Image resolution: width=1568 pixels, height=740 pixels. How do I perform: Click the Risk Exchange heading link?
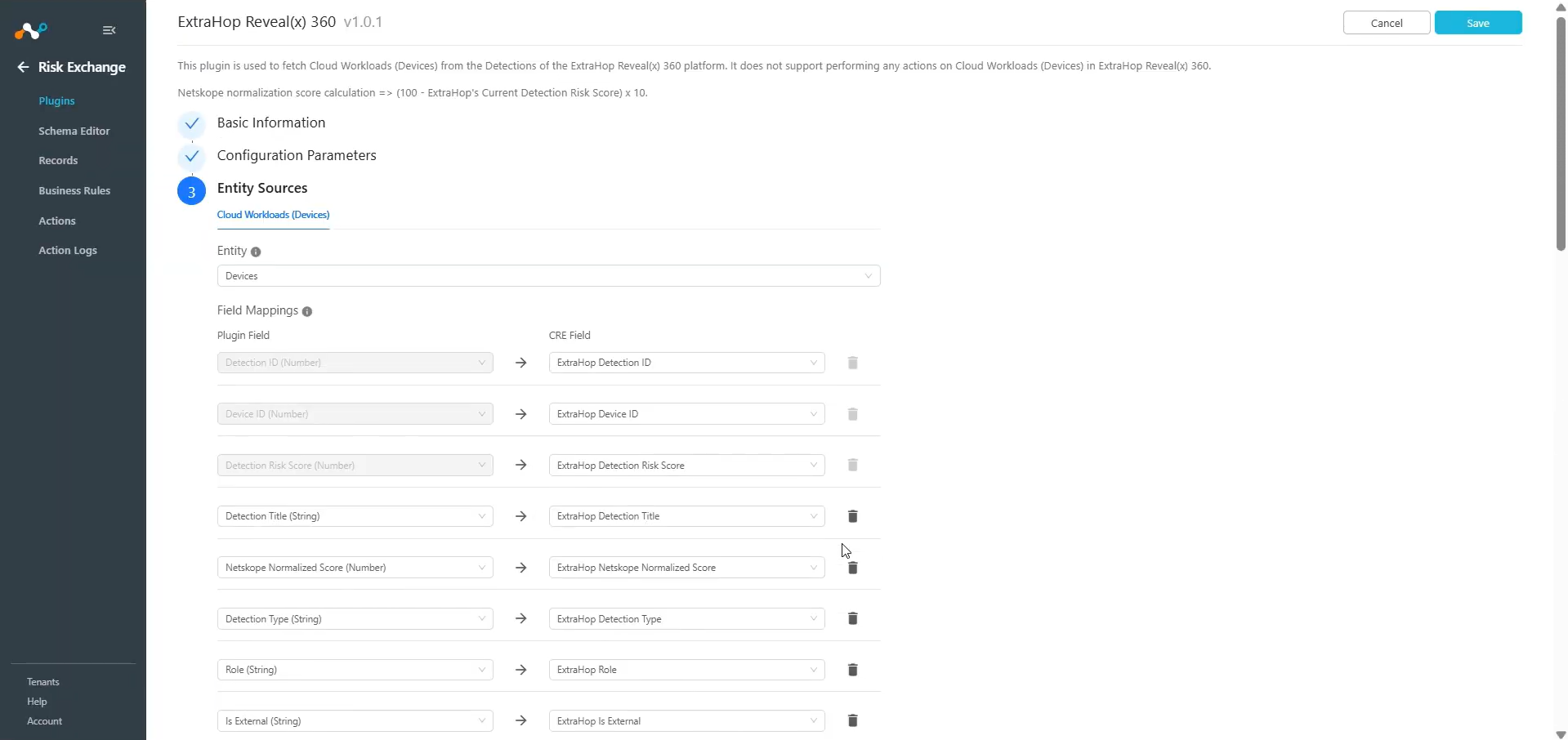[82, 67]
